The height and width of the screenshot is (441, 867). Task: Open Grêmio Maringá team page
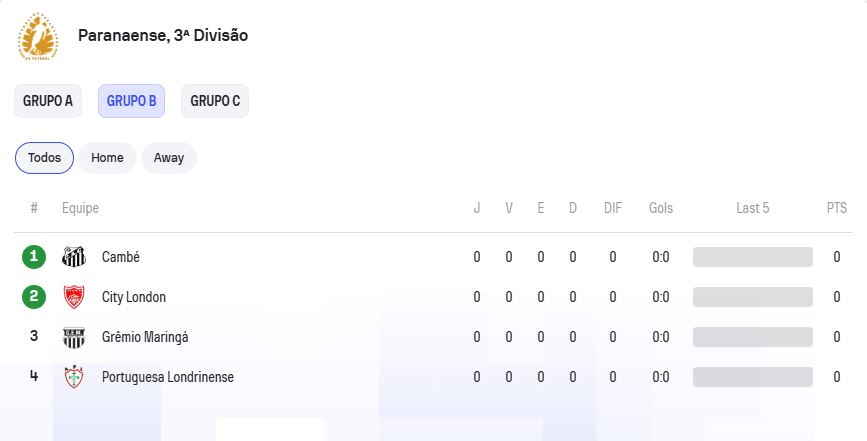click(x=145, y=337)
